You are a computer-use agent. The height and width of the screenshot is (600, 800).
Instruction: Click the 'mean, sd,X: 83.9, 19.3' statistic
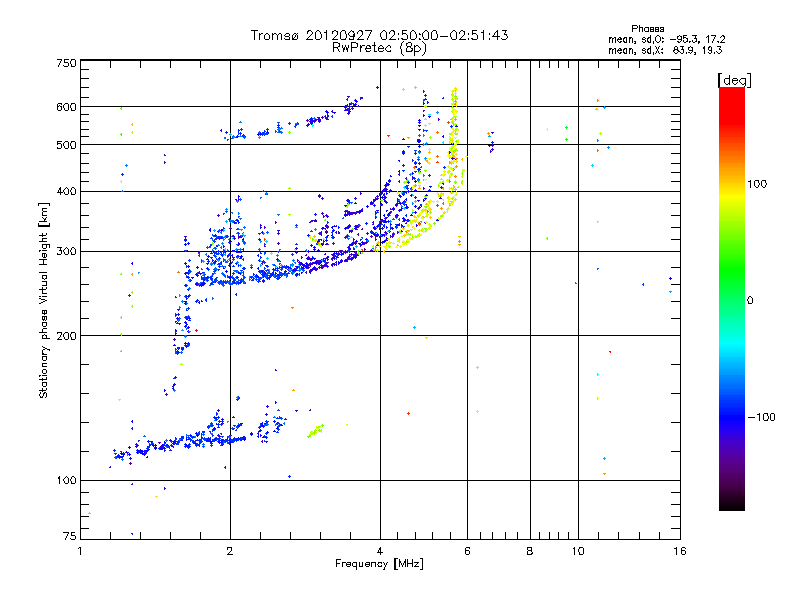click(x=665, y=50)
